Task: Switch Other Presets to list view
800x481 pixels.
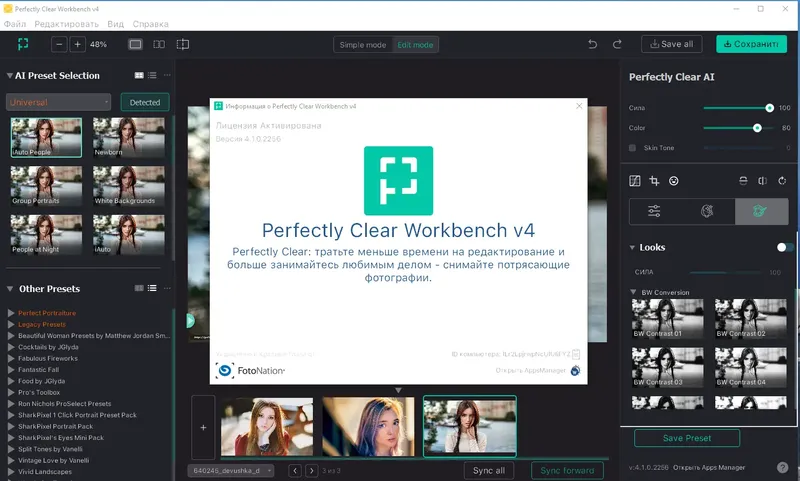Action: click(x=152, y=288)
